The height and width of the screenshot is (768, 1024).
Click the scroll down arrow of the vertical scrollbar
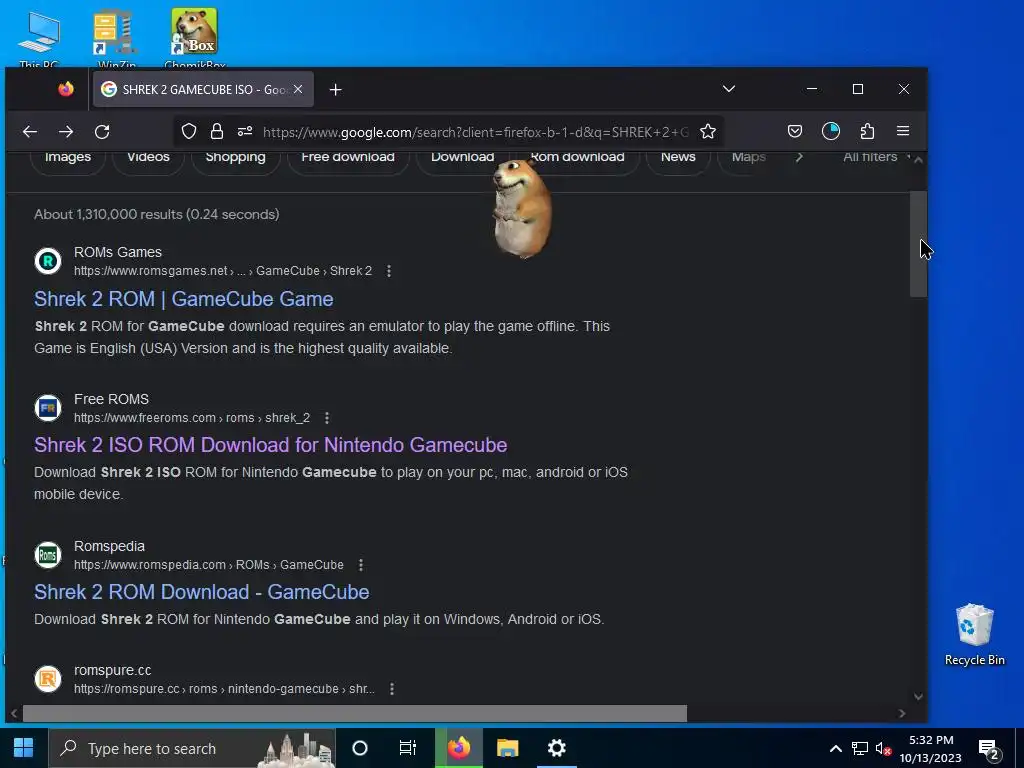pyautogui.click(x=918, y=697)
